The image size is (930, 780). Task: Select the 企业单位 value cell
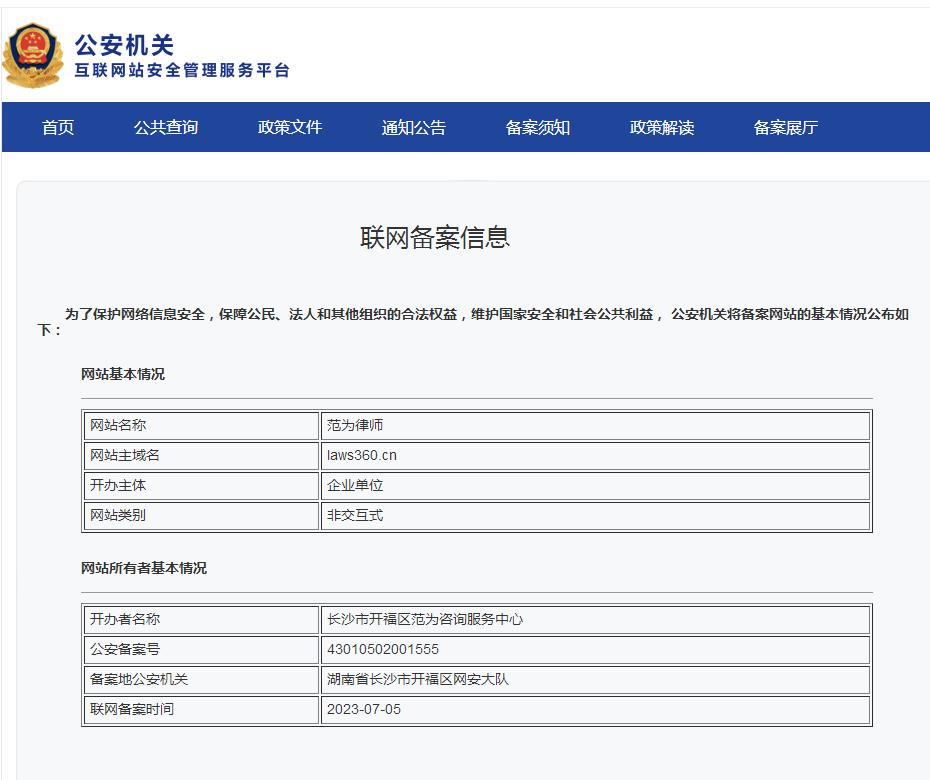point(595,486)
